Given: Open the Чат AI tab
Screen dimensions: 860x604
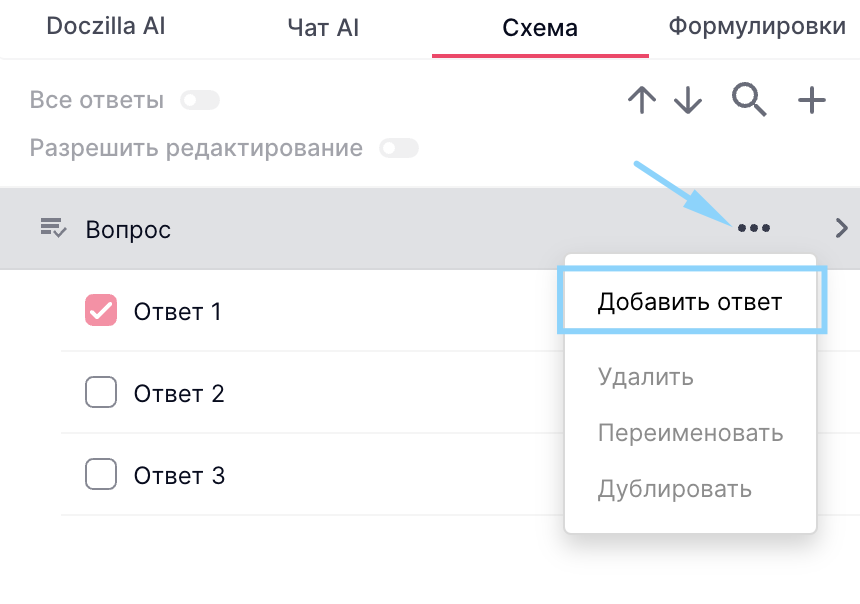Looking at the screenshot, I should tap(322, 28).
